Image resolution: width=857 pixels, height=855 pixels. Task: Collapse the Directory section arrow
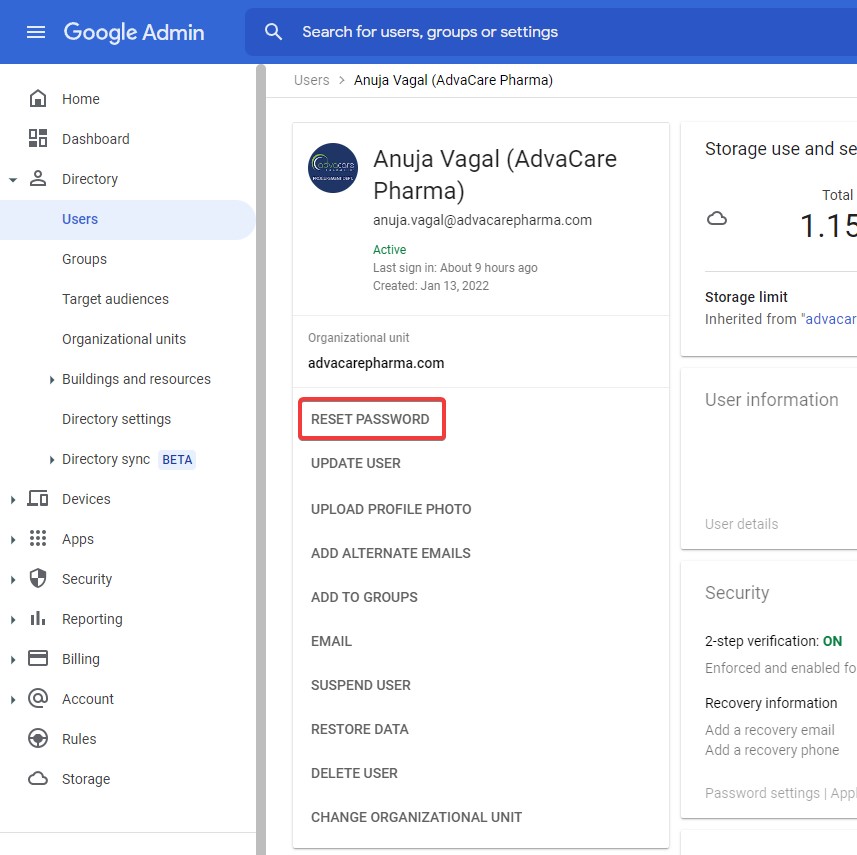point(13,179)
